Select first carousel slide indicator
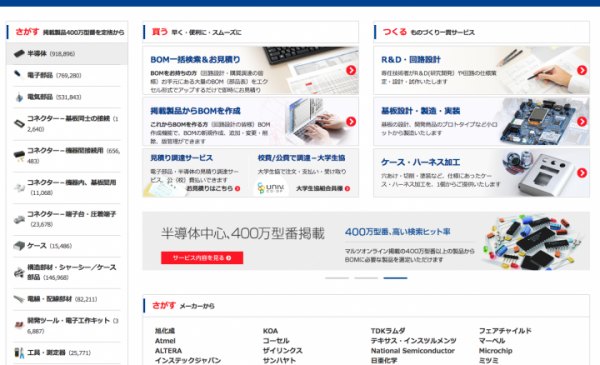 [337, 278]
